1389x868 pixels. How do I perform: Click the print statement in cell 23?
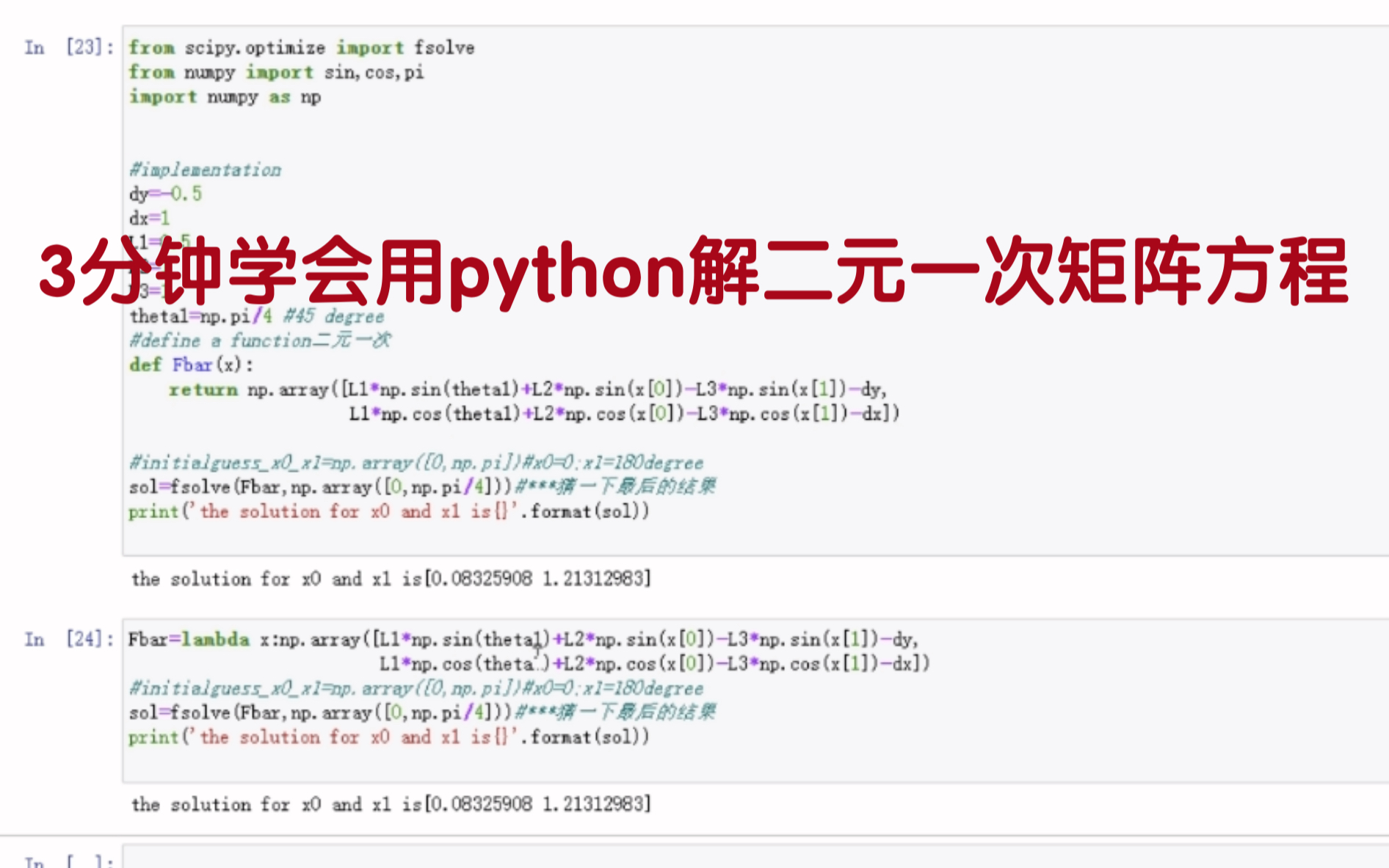(389, 511)
